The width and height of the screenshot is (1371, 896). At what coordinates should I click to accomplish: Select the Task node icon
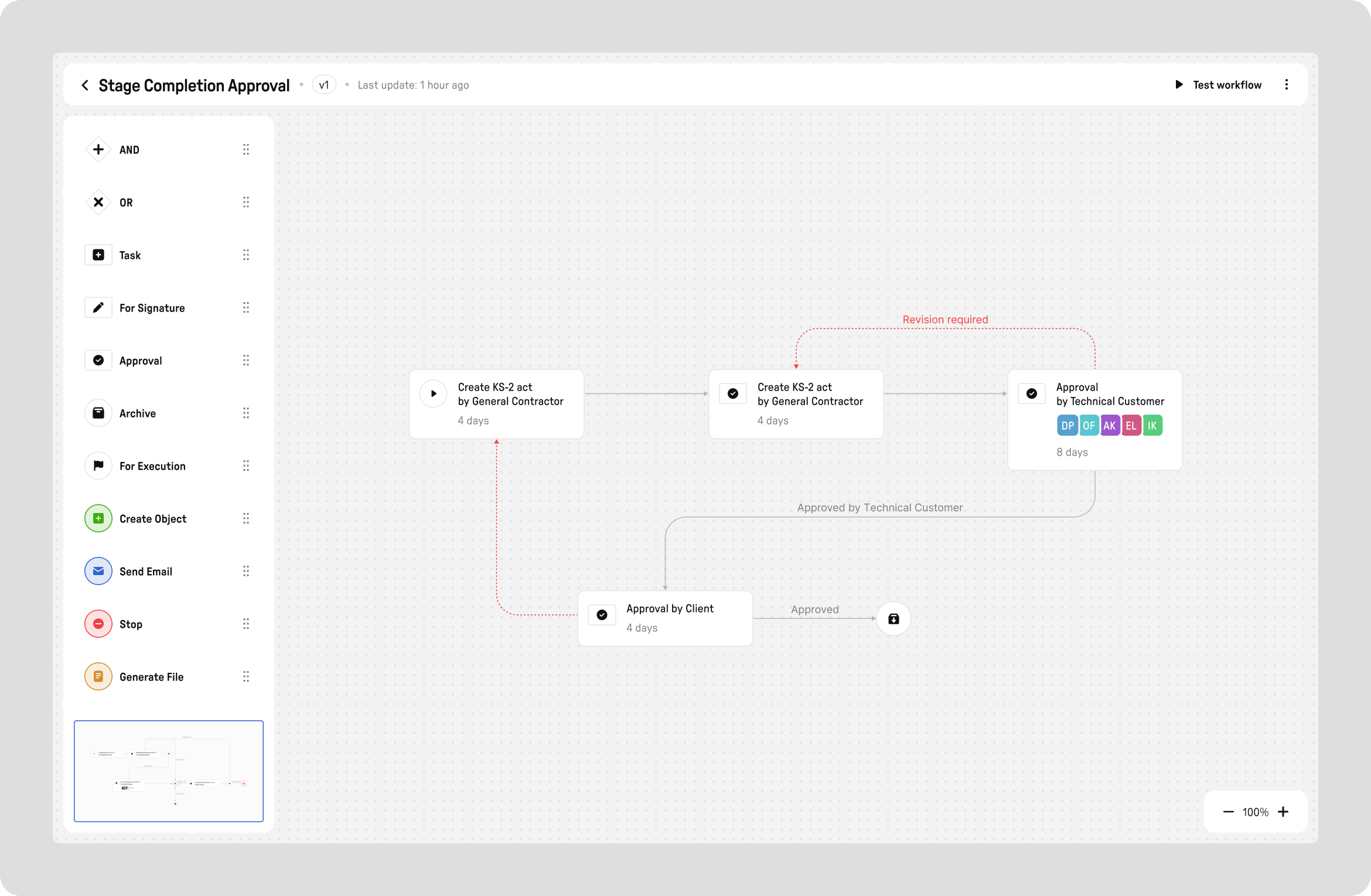[98, 255]
